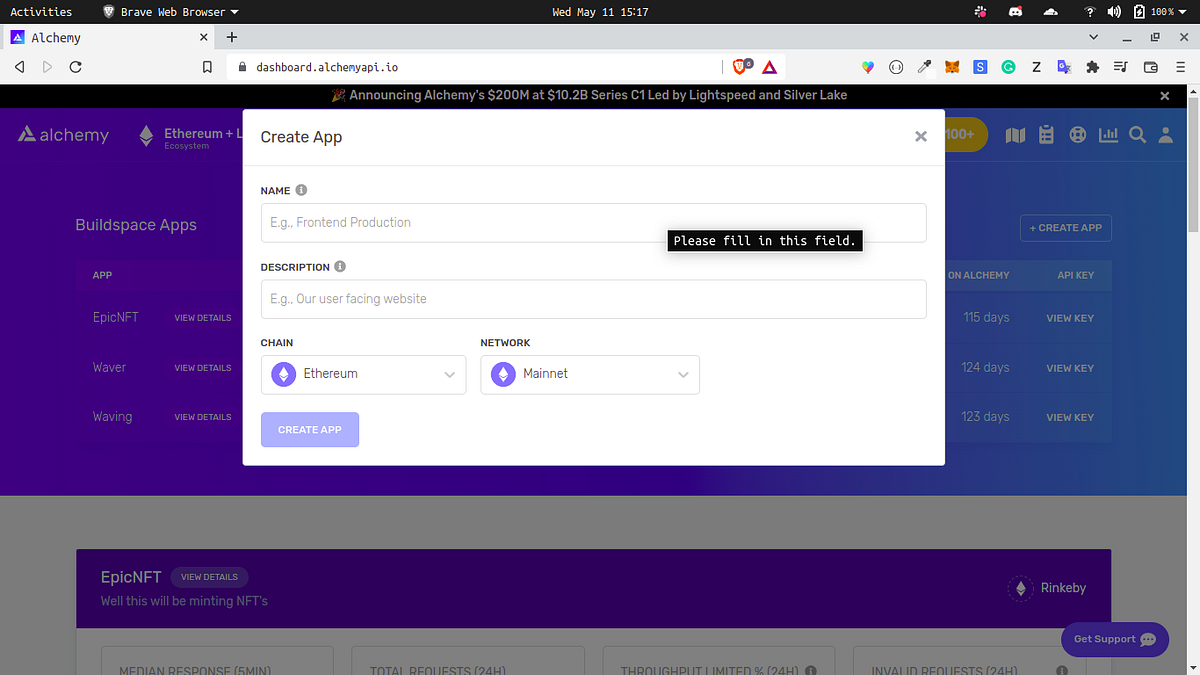This screenshot has width=1200, height=675.
Task: Open the Network dropdown showing Mainnet
Action: click(x=590, y=374)
